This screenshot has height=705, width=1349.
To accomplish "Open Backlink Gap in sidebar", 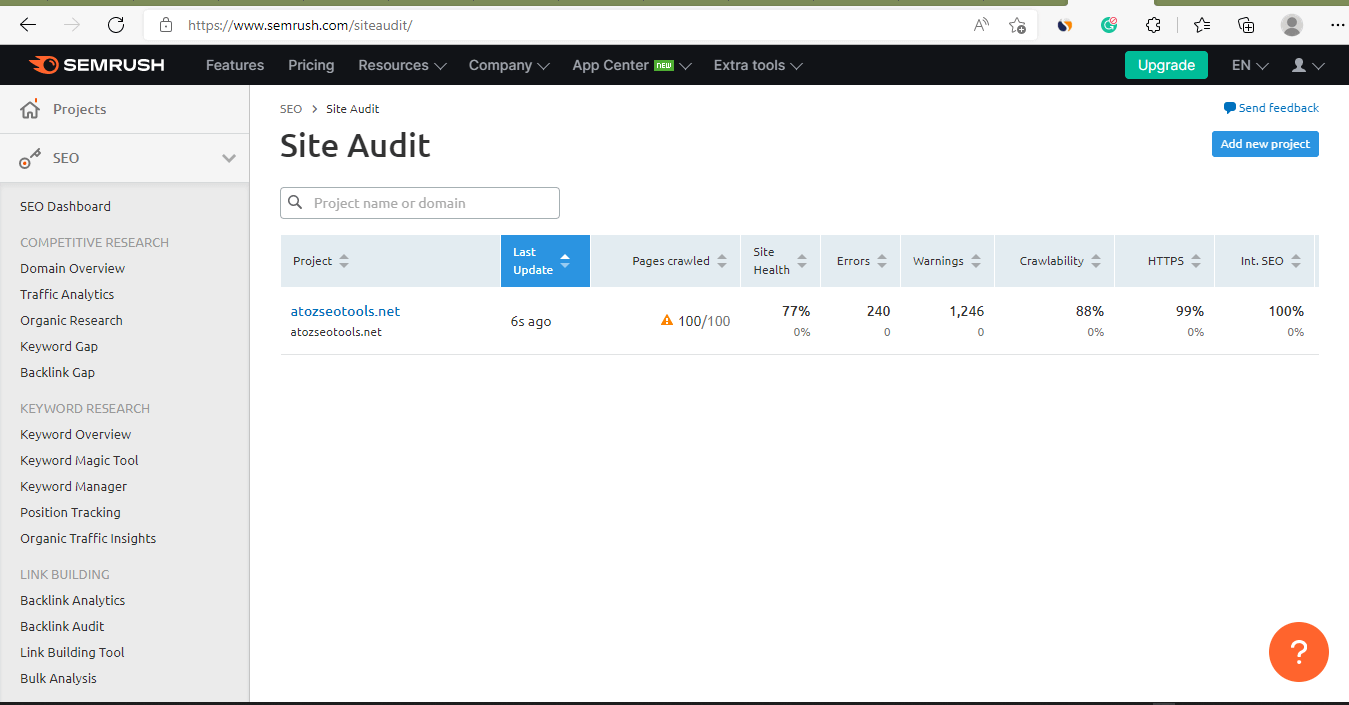I will (x=57, y=372).
